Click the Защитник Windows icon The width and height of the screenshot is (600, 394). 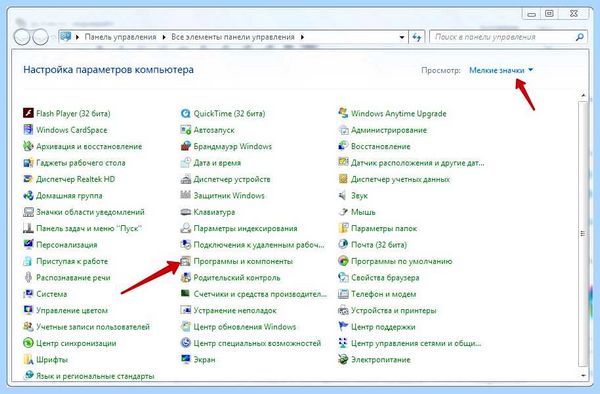pos(186,195)
